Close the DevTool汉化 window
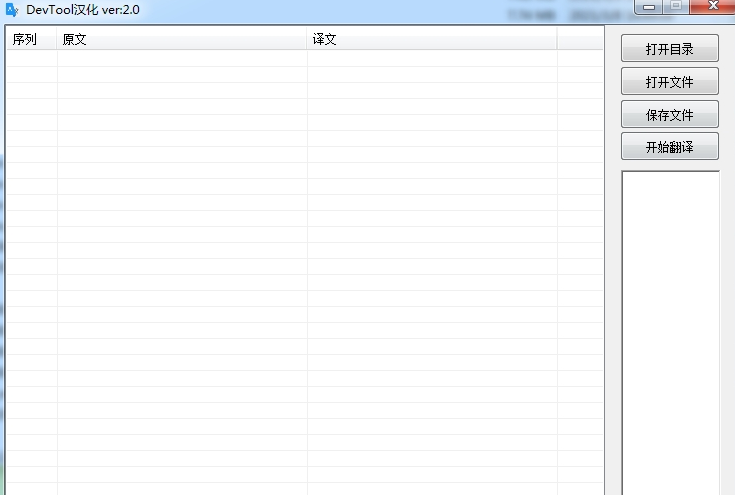Screen dimensions: 735x495 (x=713, y=6)
